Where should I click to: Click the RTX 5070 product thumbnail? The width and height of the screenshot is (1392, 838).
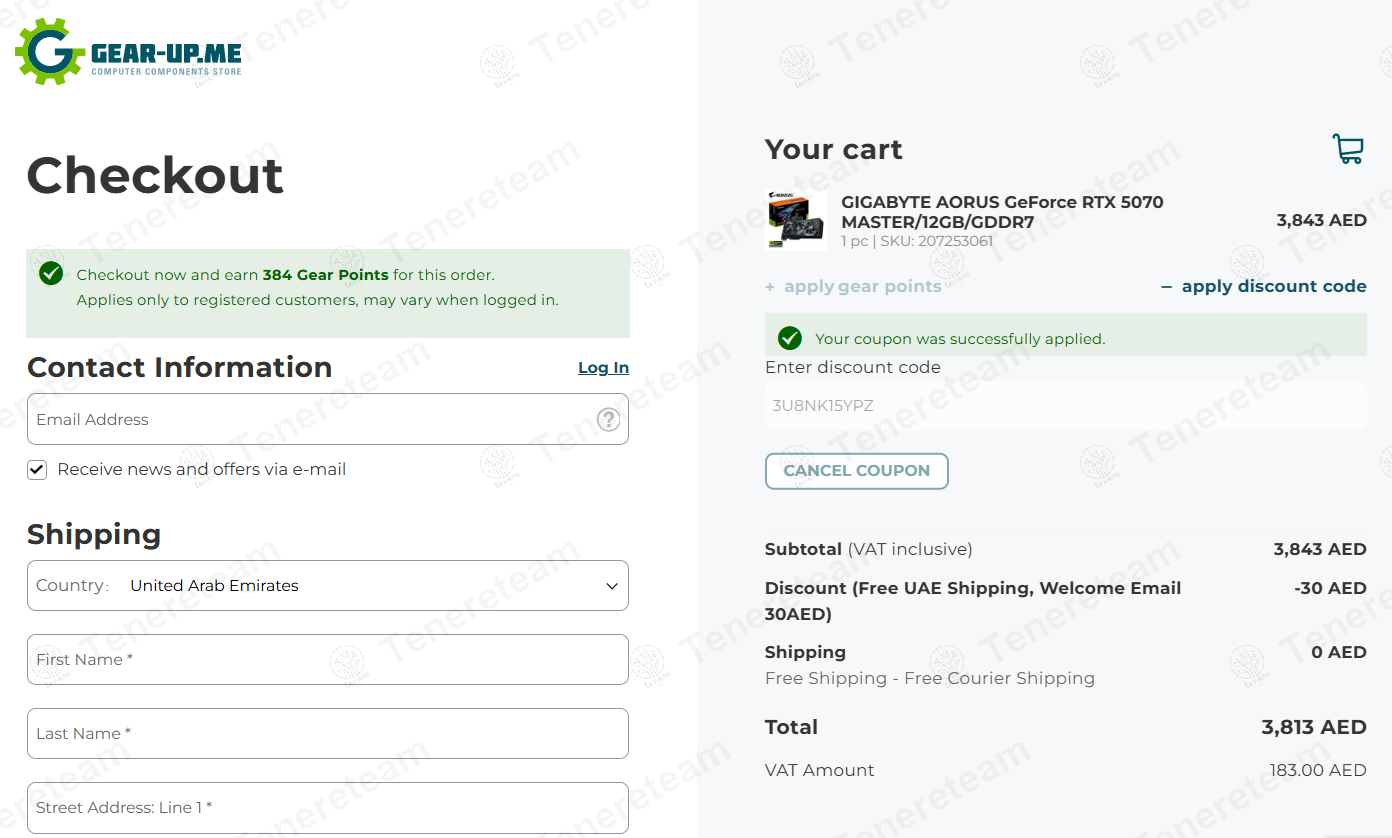point(796,220)
